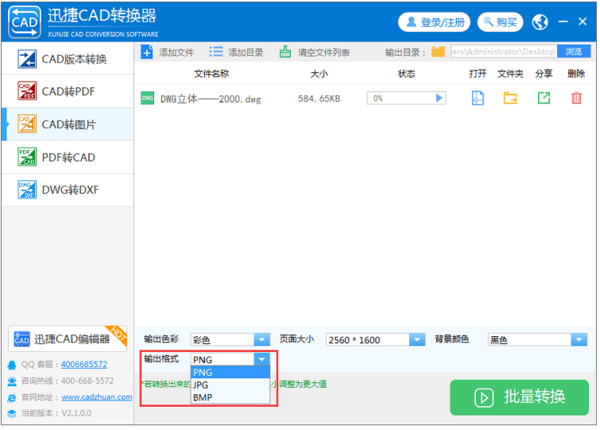This screenshot has height=430, width=600.
Task: Select file DWG立体——2000.dwg
Action: coord(210,99)
